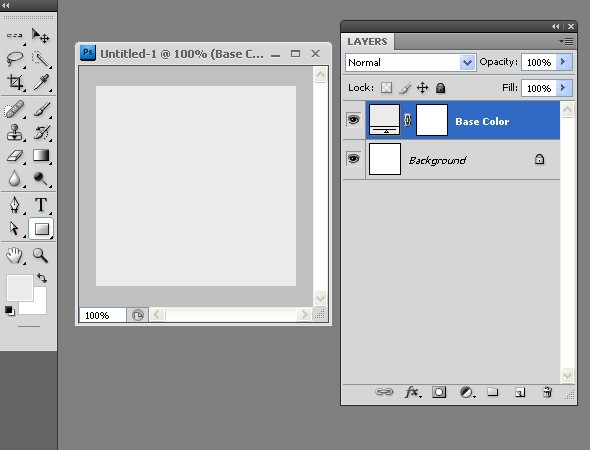Select the Zoom magnifier tool

(41, 255)
